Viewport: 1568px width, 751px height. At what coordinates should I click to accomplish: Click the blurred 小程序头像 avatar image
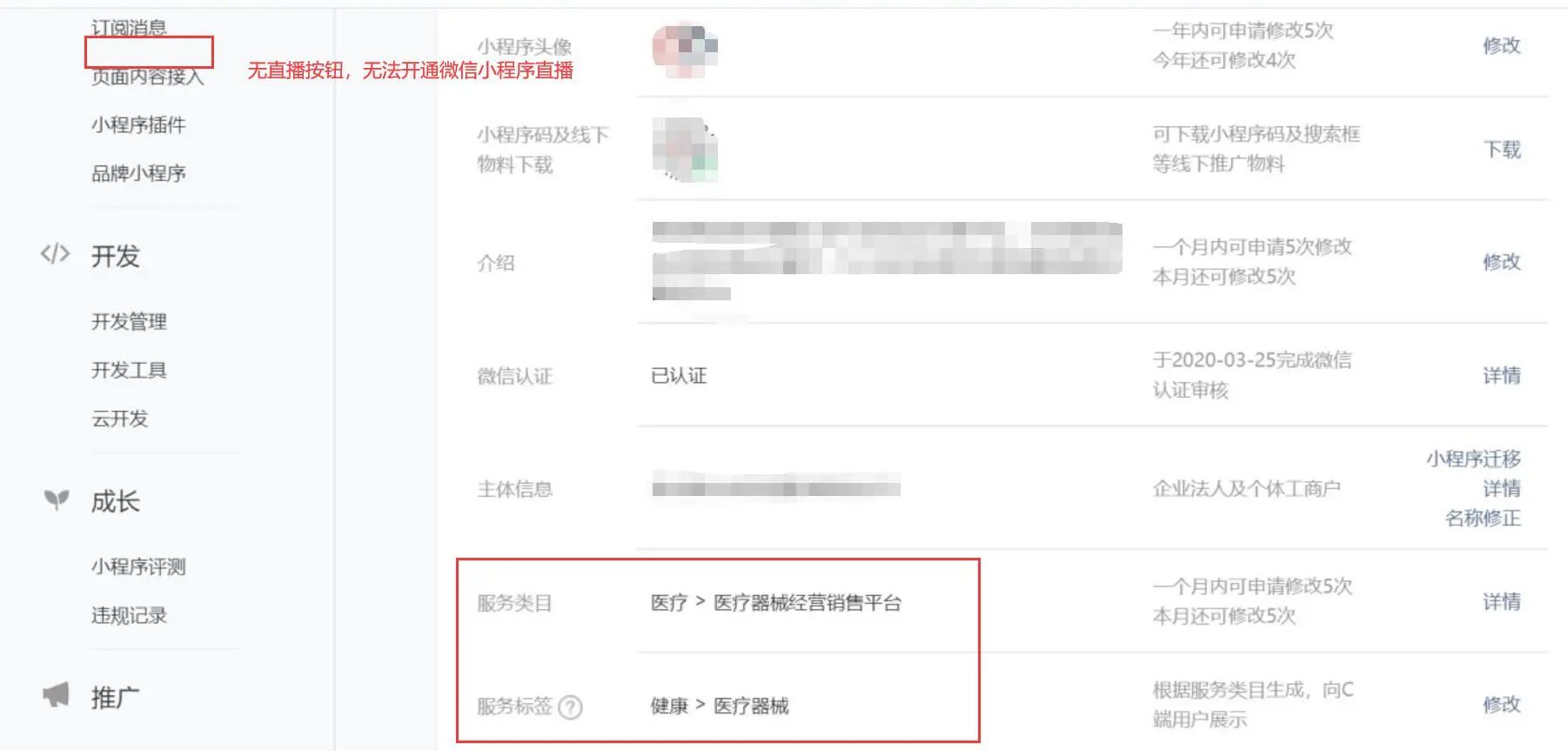coord(685,50)
